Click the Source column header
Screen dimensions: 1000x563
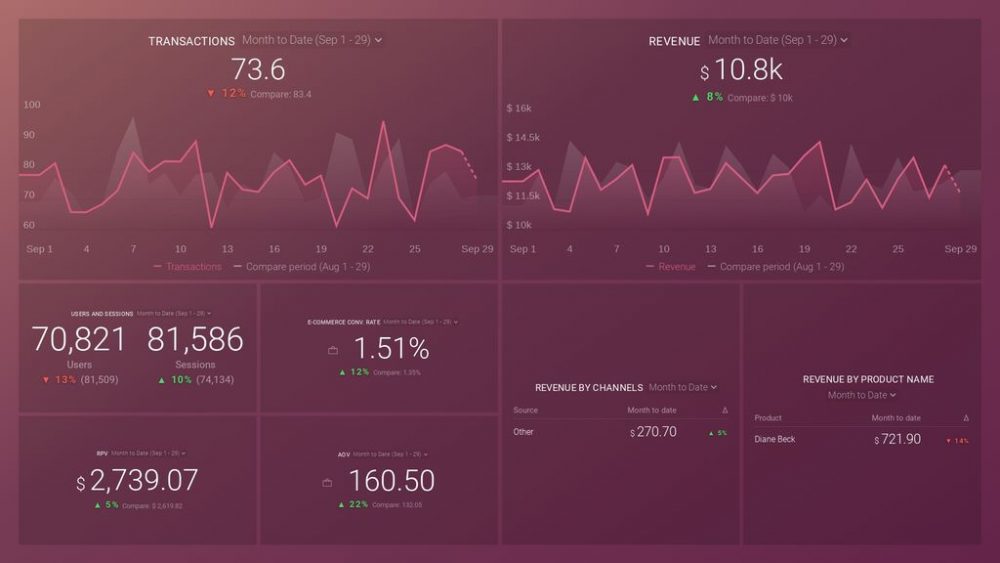(x=525, y=411)
